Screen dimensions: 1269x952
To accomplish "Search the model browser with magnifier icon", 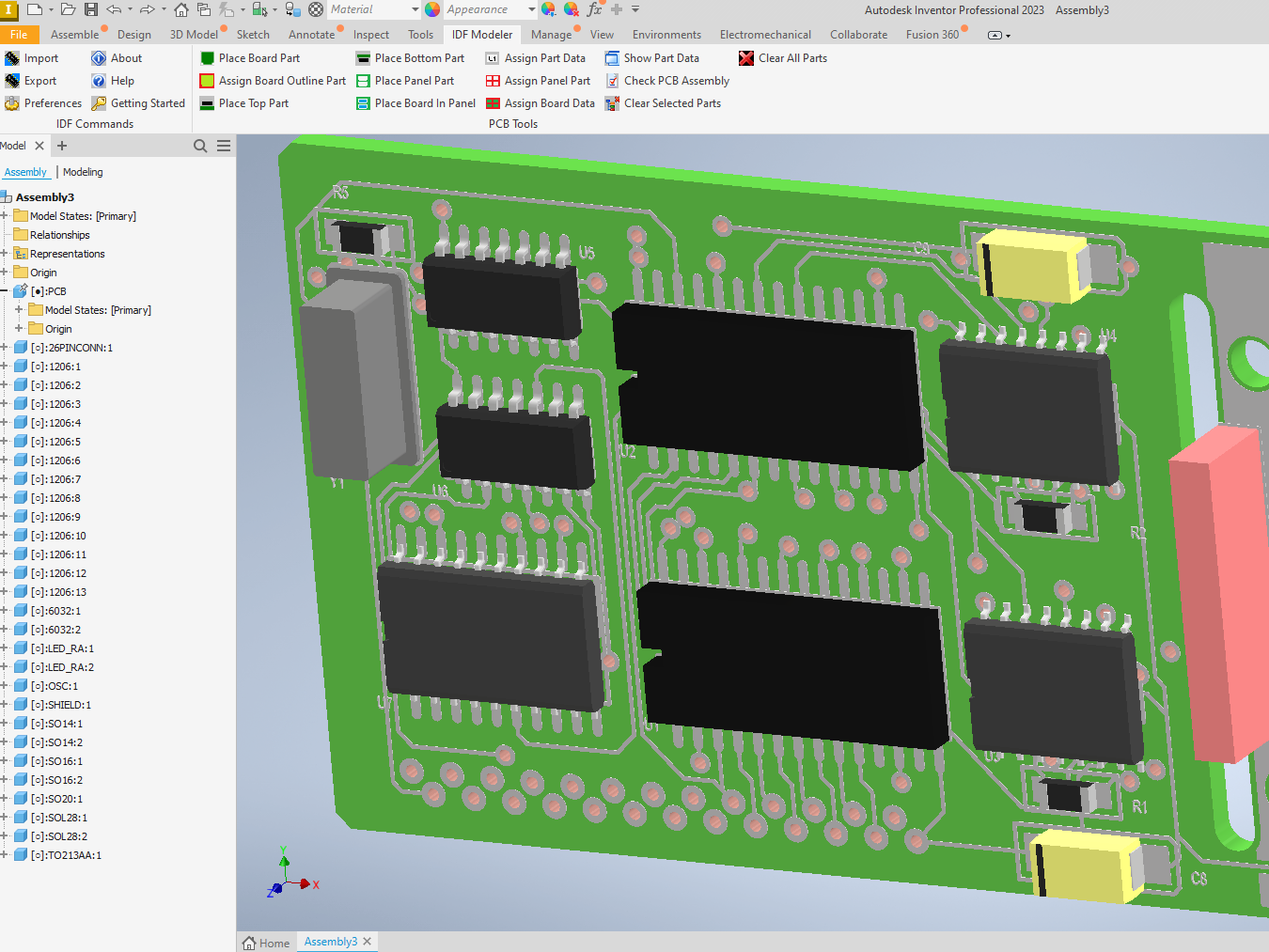I will pos(200,146).
